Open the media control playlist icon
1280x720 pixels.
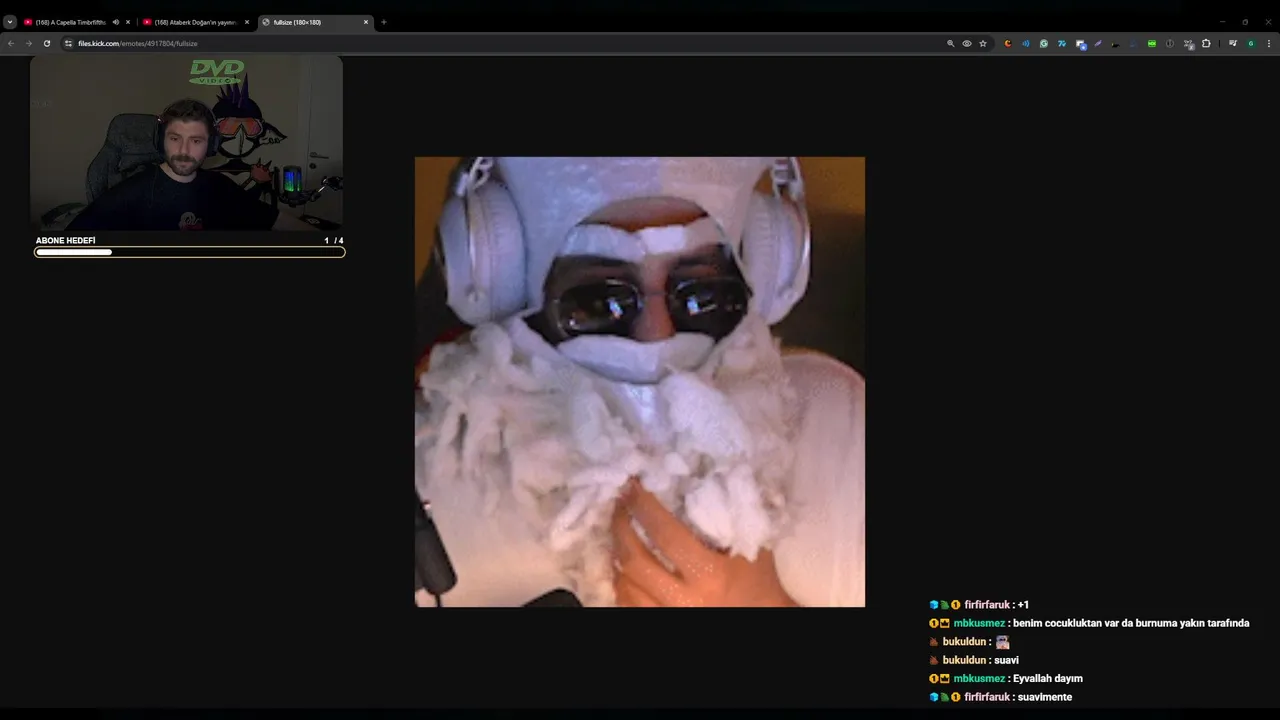pos(1233,44)
